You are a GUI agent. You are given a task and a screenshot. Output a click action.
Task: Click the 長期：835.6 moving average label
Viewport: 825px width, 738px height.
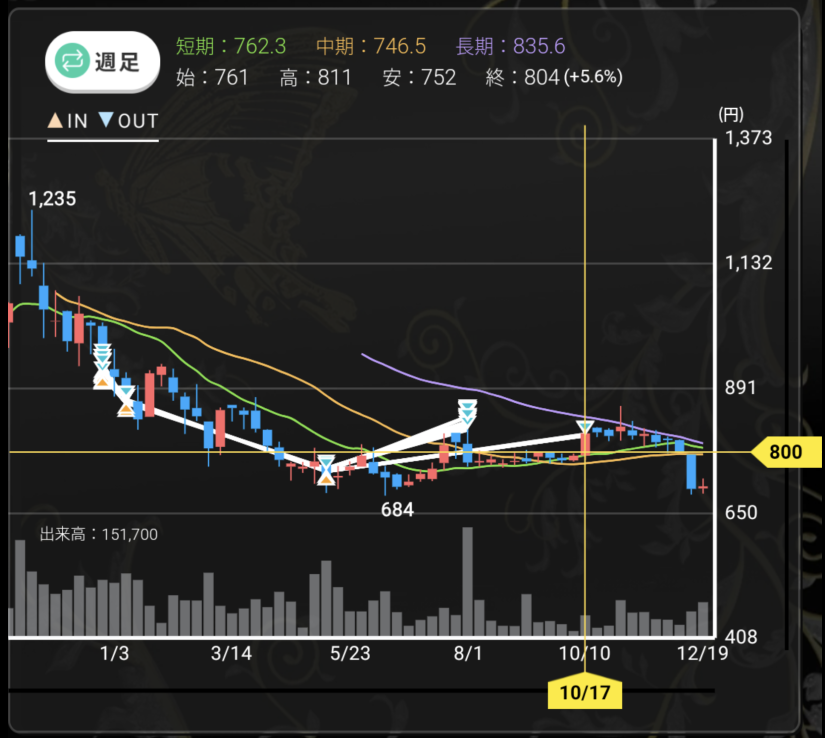pos(510,46)
